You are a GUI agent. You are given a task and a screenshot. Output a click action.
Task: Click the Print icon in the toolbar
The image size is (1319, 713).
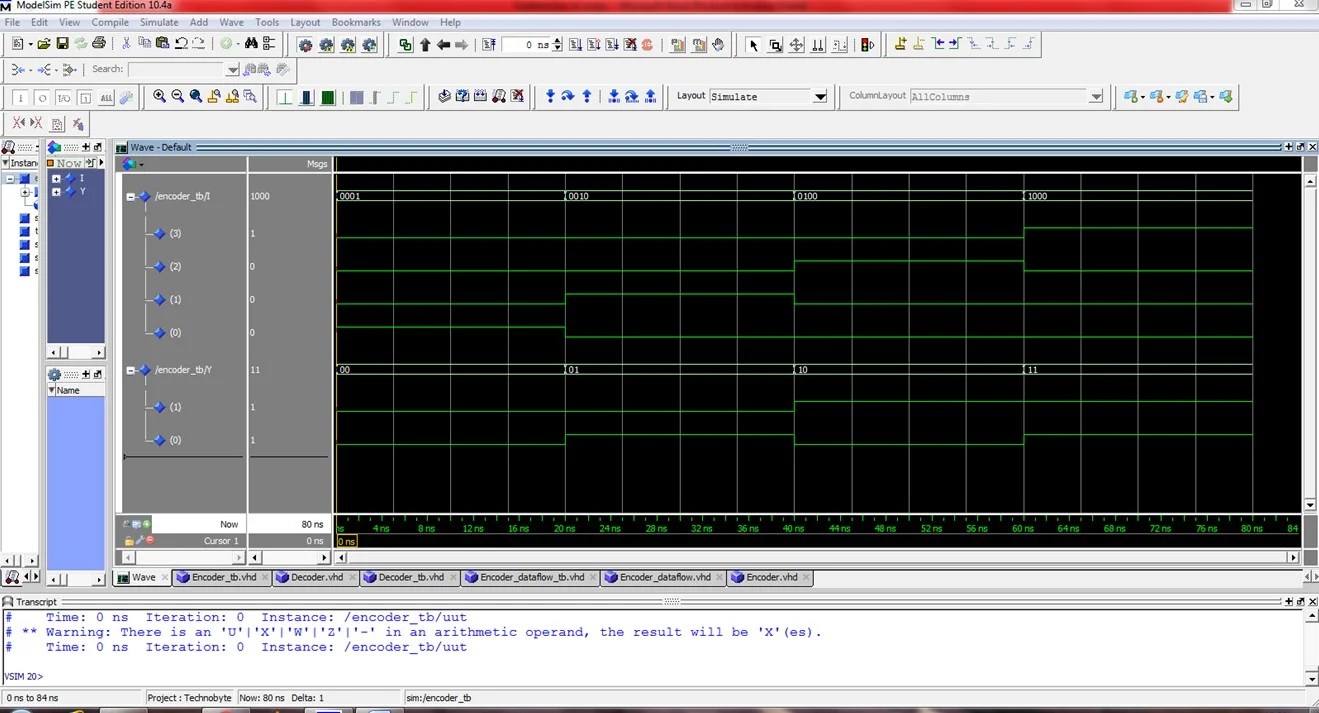[x=98, y=44]
